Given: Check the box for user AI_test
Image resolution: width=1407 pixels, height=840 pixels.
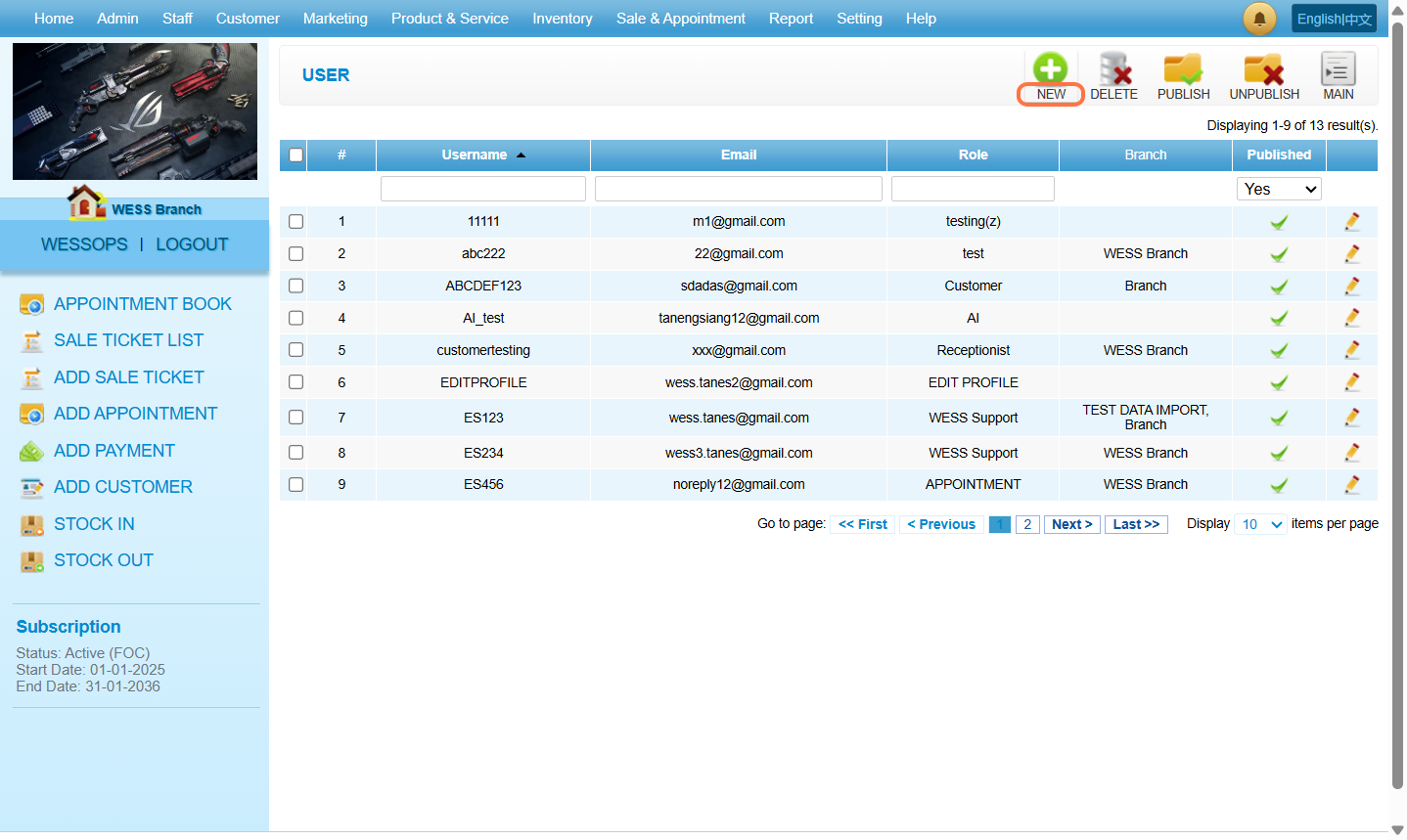Looking at the screenshot, I should click(295, 318).
